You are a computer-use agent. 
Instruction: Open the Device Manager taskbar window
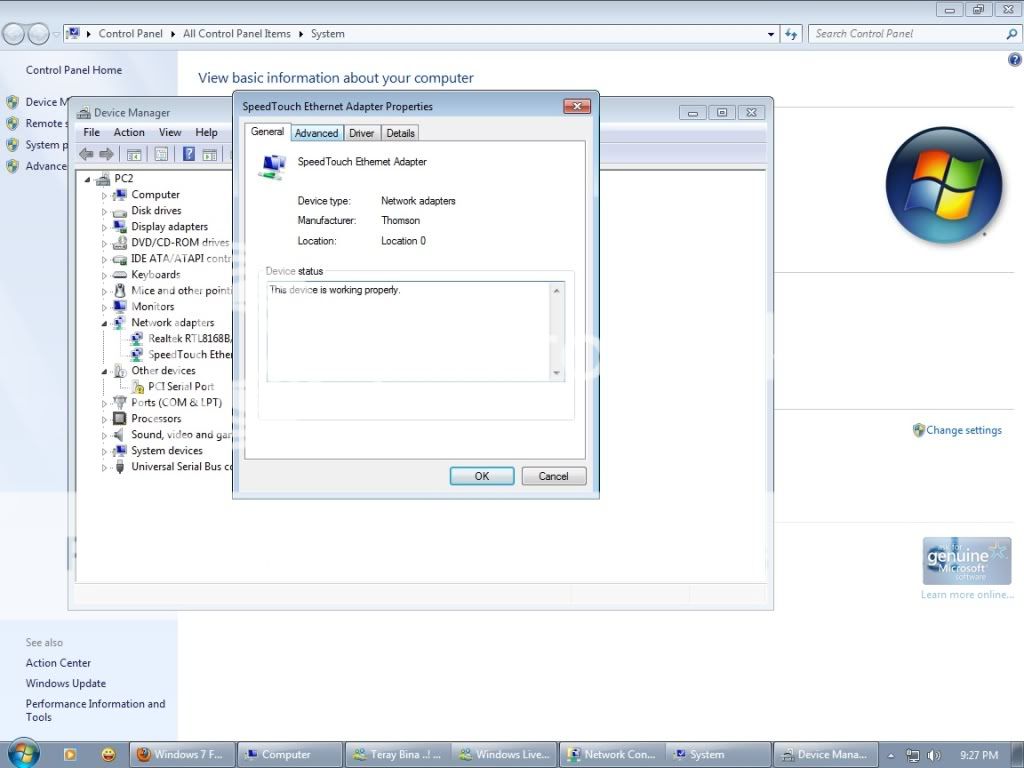coord(825,754)
